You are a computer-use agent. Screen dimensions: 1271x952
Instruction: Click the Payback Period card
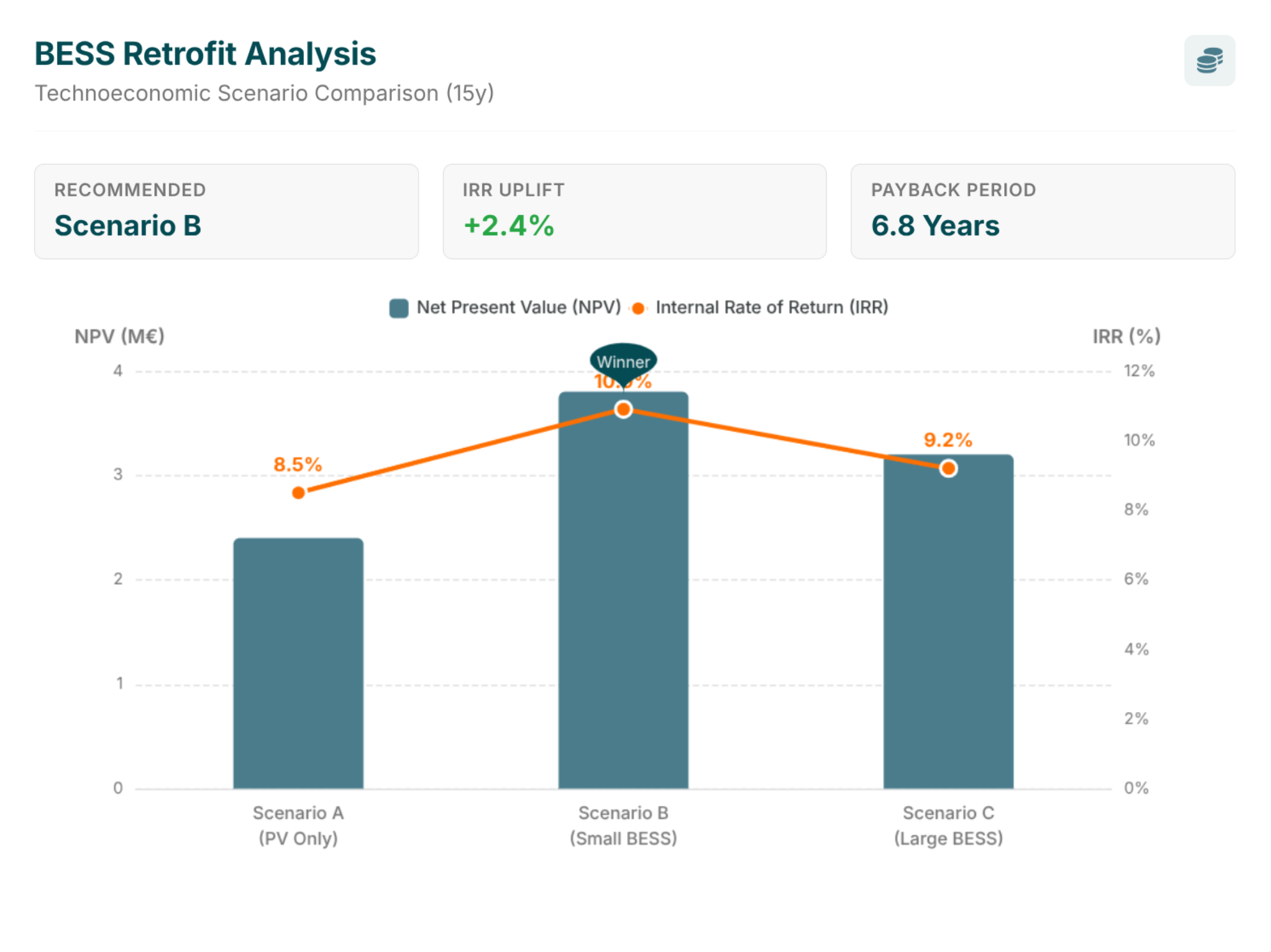click(x=1042, y=211)
